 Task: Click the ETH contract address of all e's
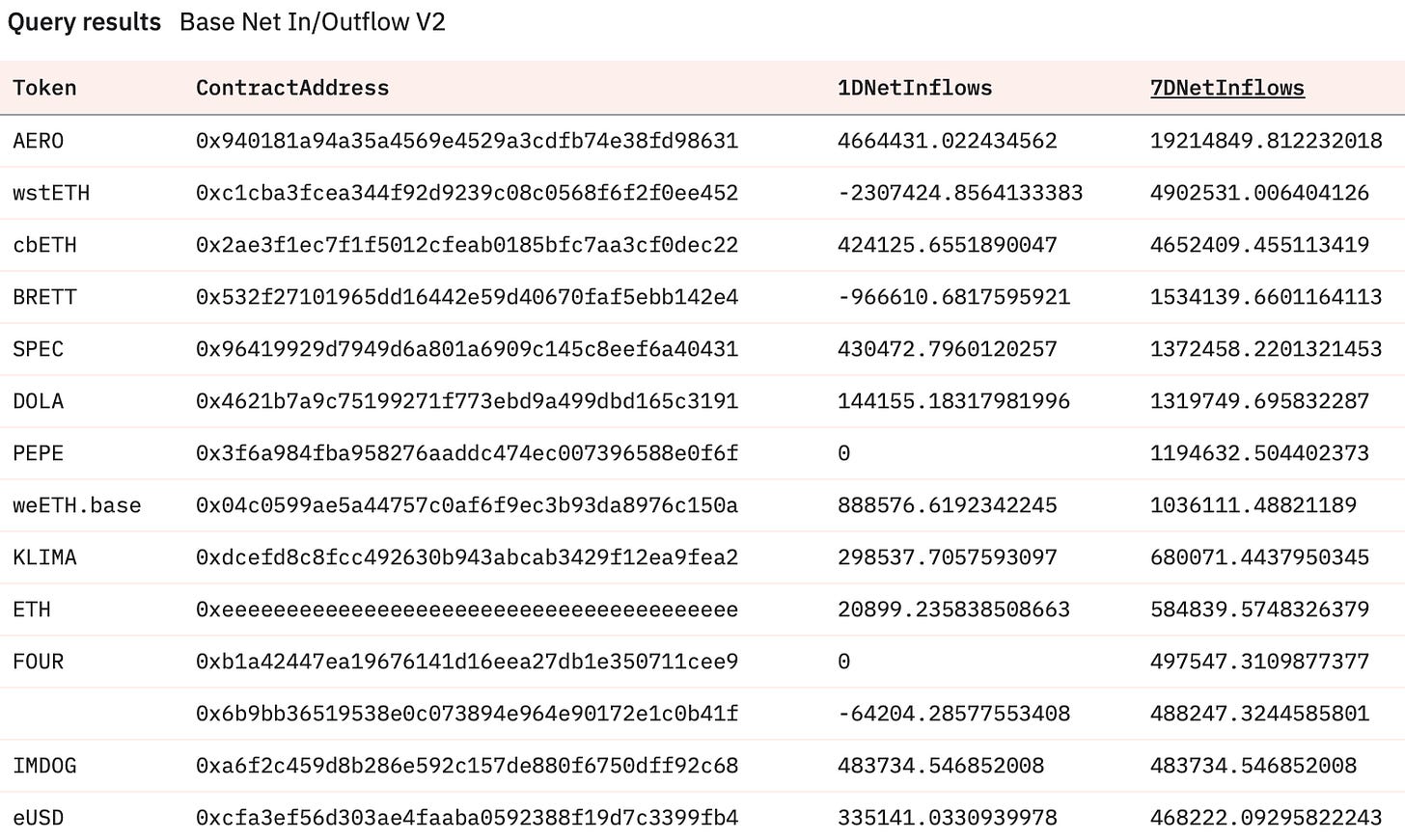pos(467,610)
